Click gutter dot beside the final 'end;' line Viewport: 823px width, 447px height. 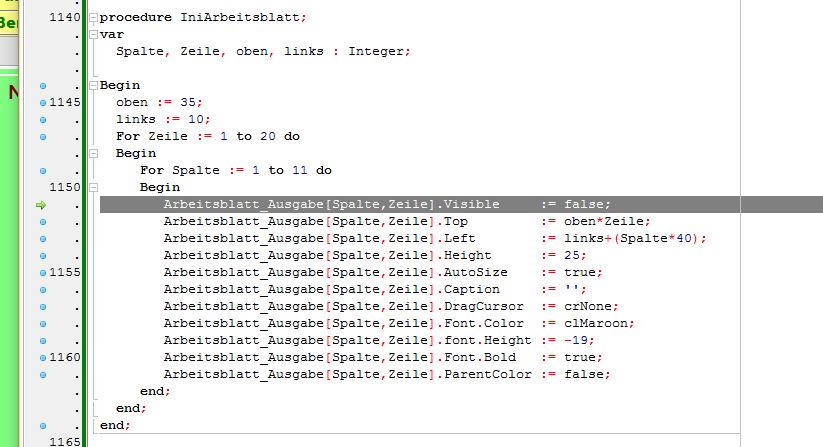(42, 425)
